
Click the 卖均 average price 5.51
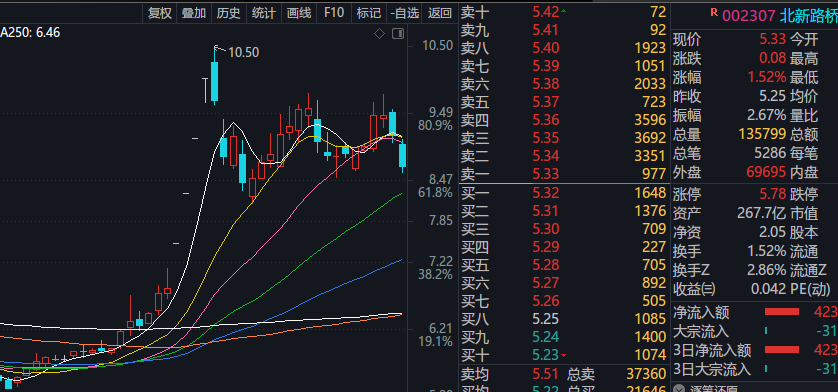(546, 374)
